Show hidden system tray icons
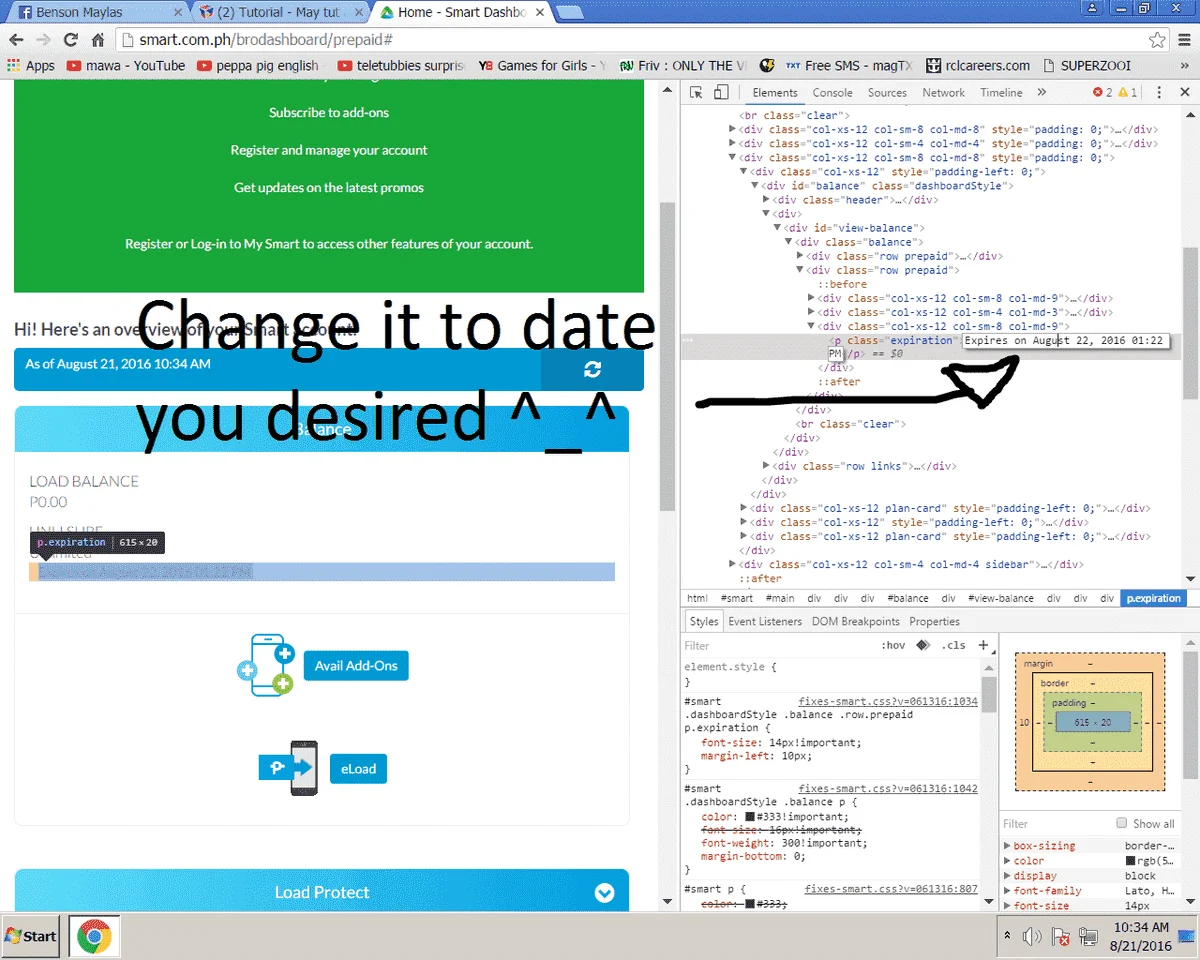 [1007, 936]
